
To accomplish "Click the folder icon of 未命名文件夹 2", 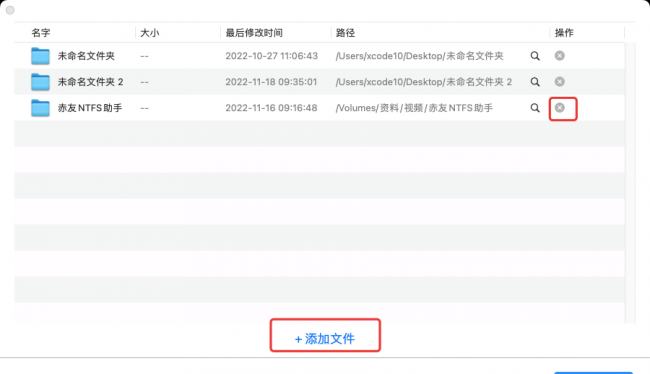I will coord(40,82).
